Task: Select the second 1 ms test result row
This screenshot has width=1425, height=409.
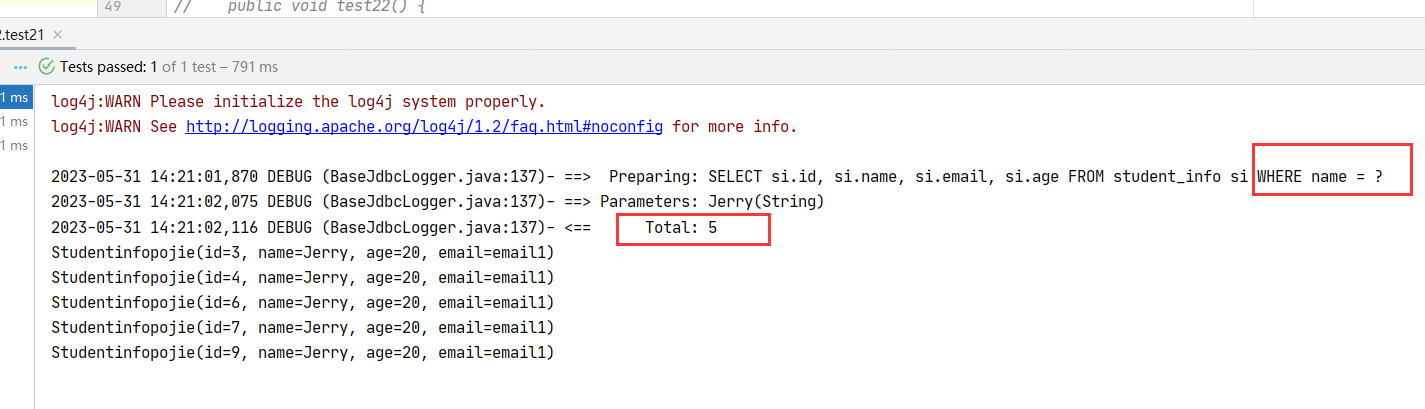Action: click(15, 121)
